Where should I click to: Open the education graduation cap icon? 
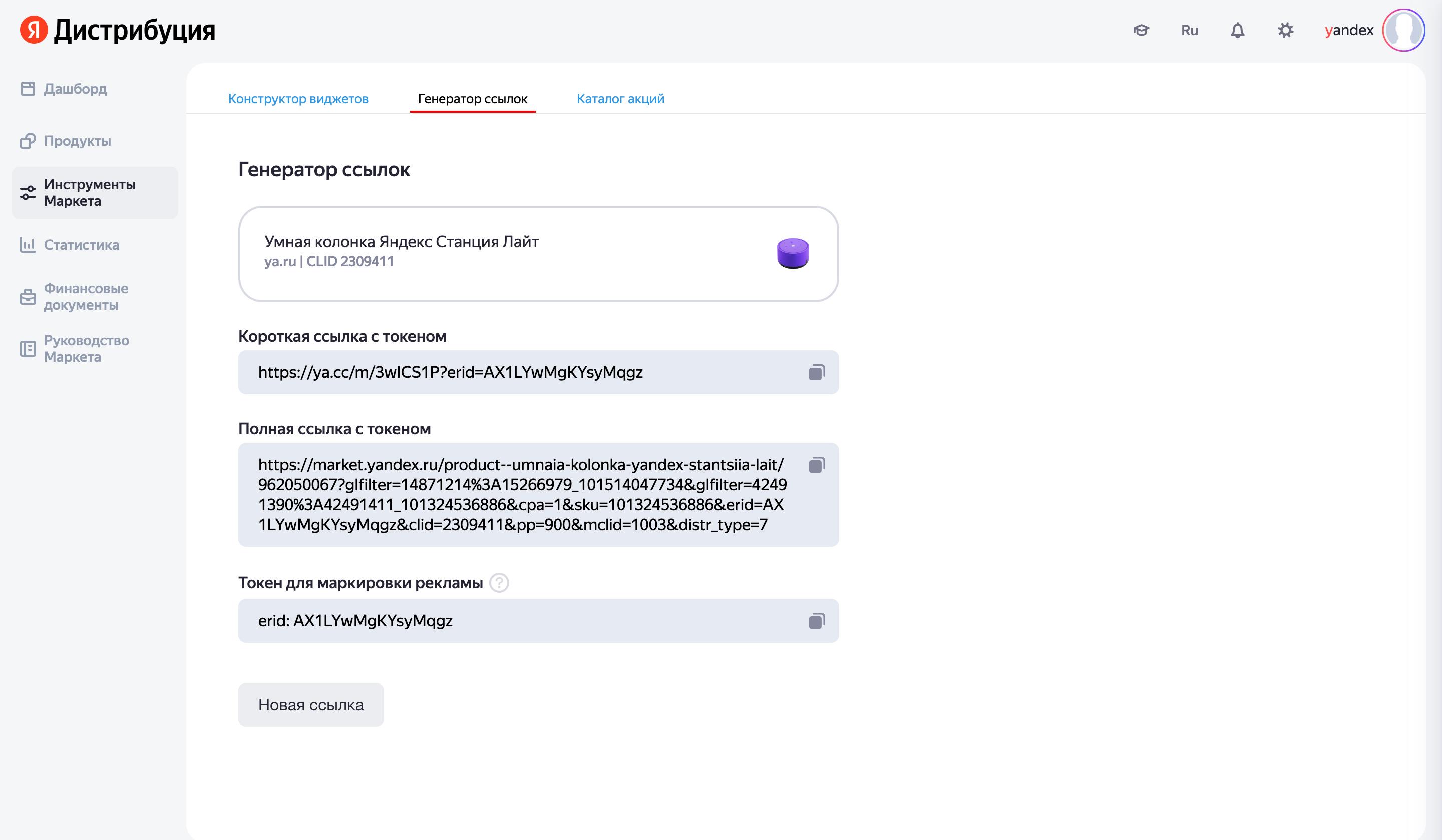[1141, 30]
